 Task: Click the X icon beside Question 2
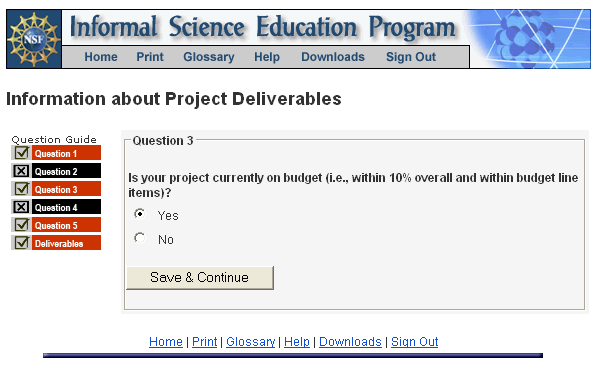tap(21, 171)
